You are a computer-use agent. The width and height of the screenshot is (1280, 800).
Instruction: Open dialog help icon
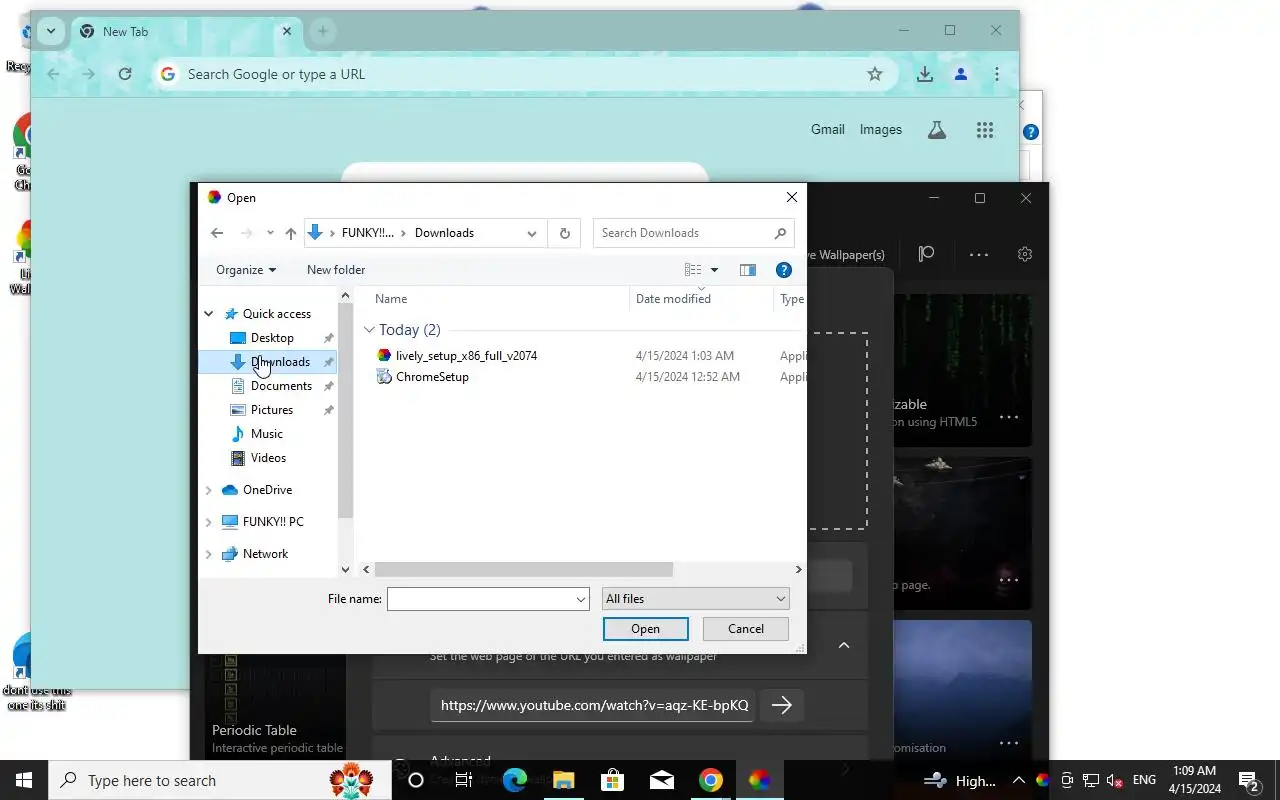[784, 270]
